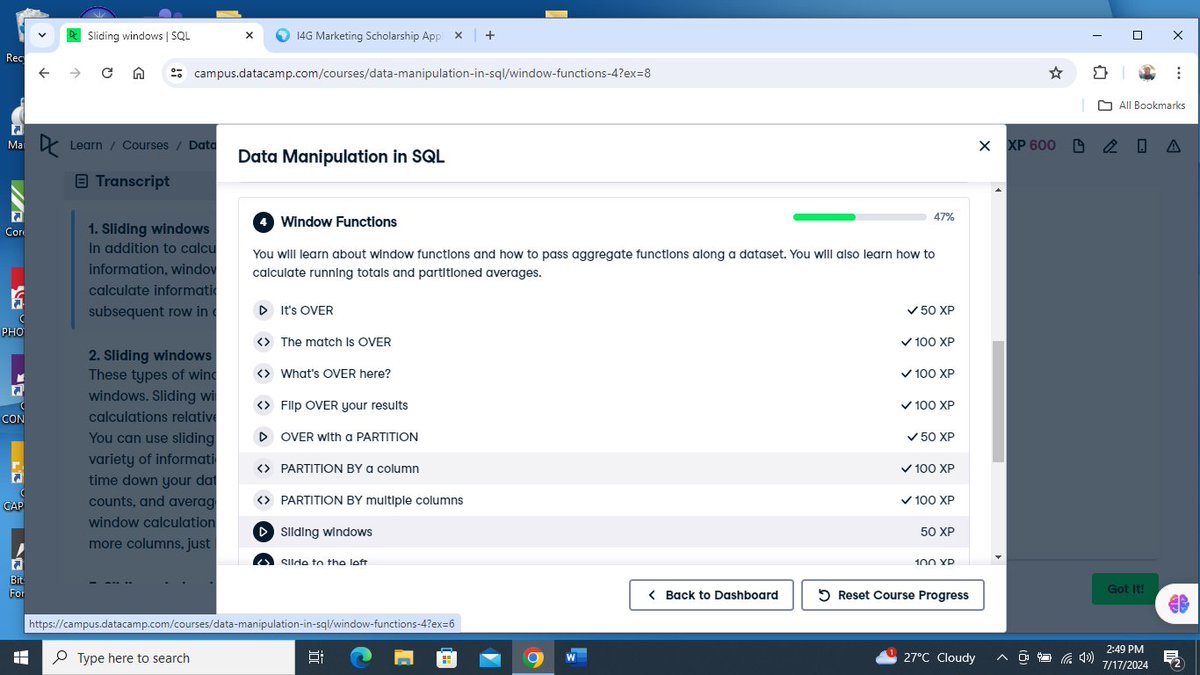Screen dimensions: 1200x675
Task: Open Windows Start menu
Action: coord(20,657)
